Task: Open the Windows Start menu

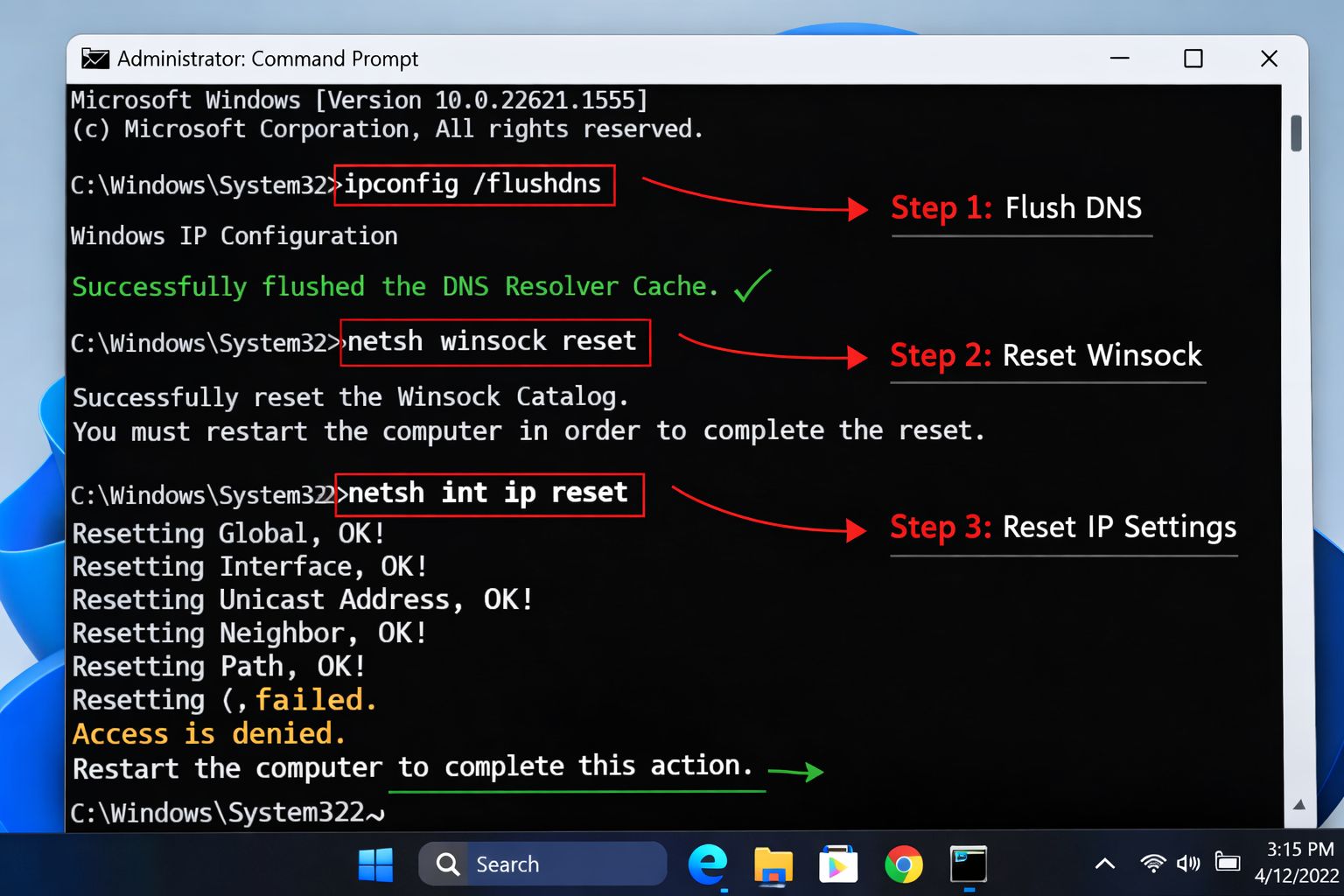Action: click(x=375, y=864)
